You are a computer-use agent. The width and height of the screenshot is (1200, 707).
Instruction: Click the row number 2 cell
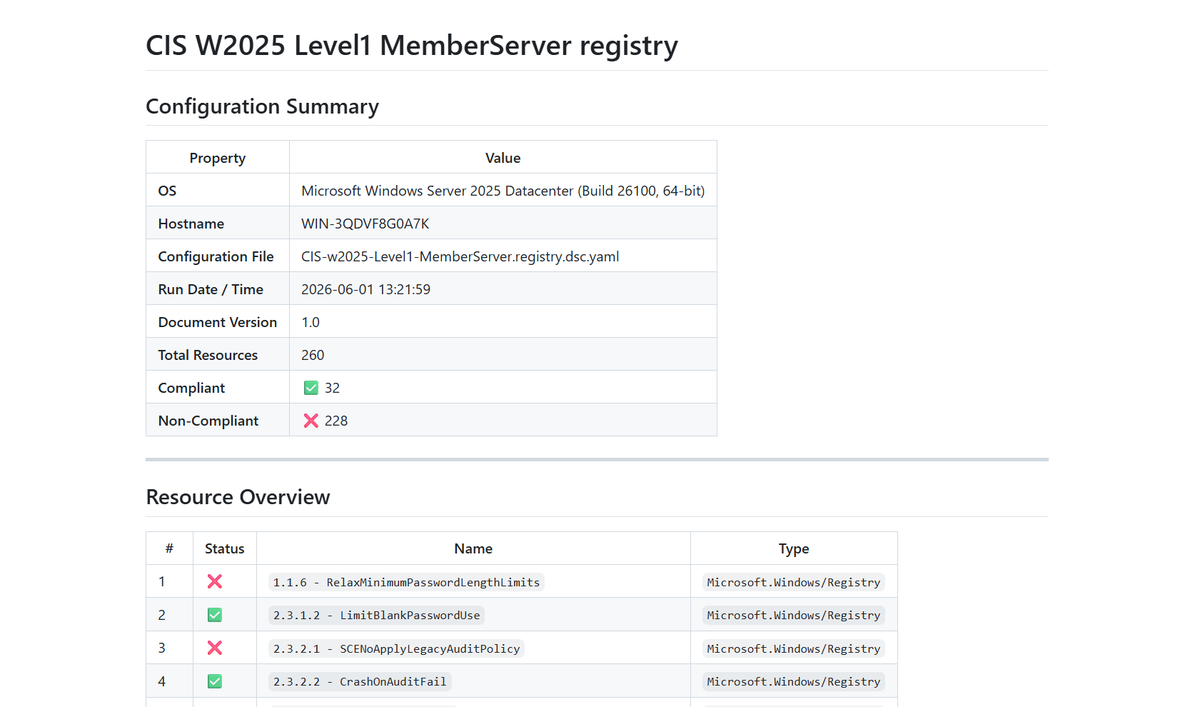pos(170,615)
